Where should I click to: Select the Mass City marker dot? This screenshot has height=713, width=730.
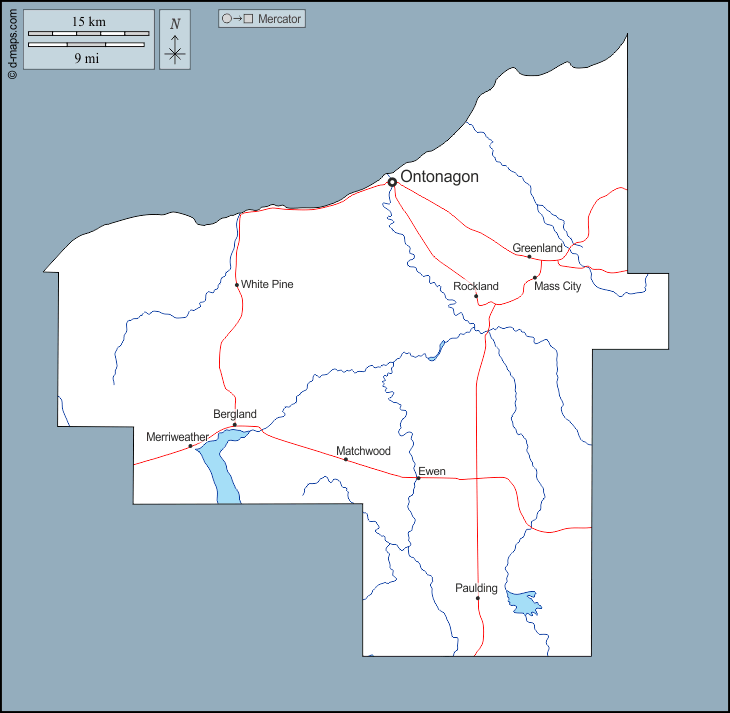[535, 277]
